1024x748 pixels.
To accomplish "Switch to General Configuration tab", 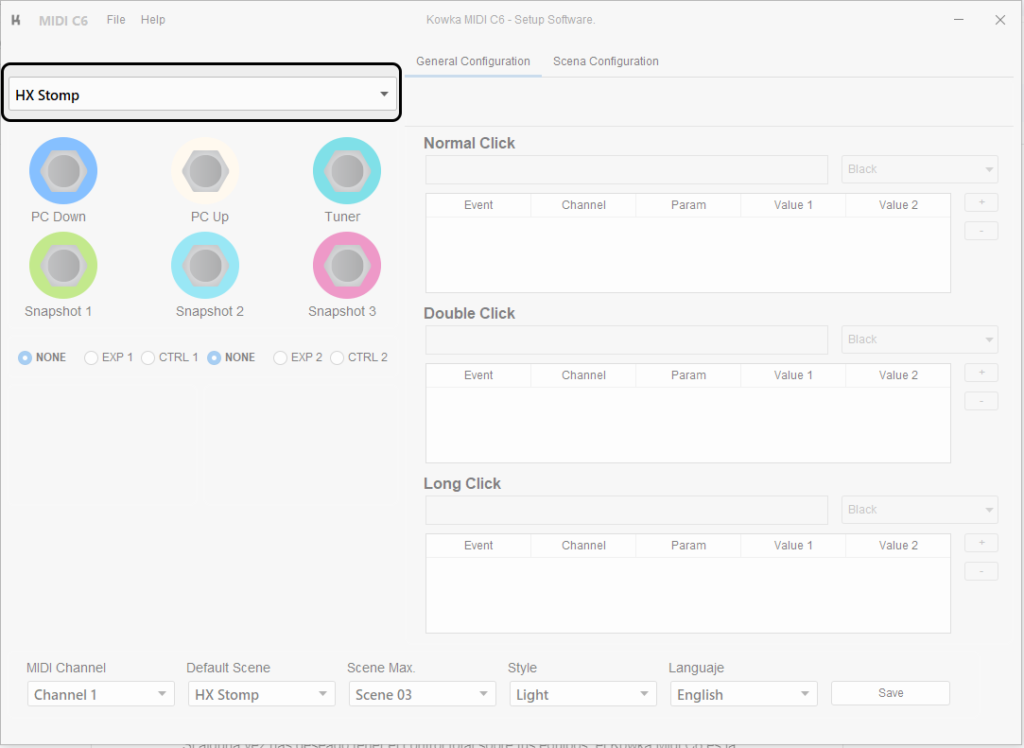I will pos(473,61).
